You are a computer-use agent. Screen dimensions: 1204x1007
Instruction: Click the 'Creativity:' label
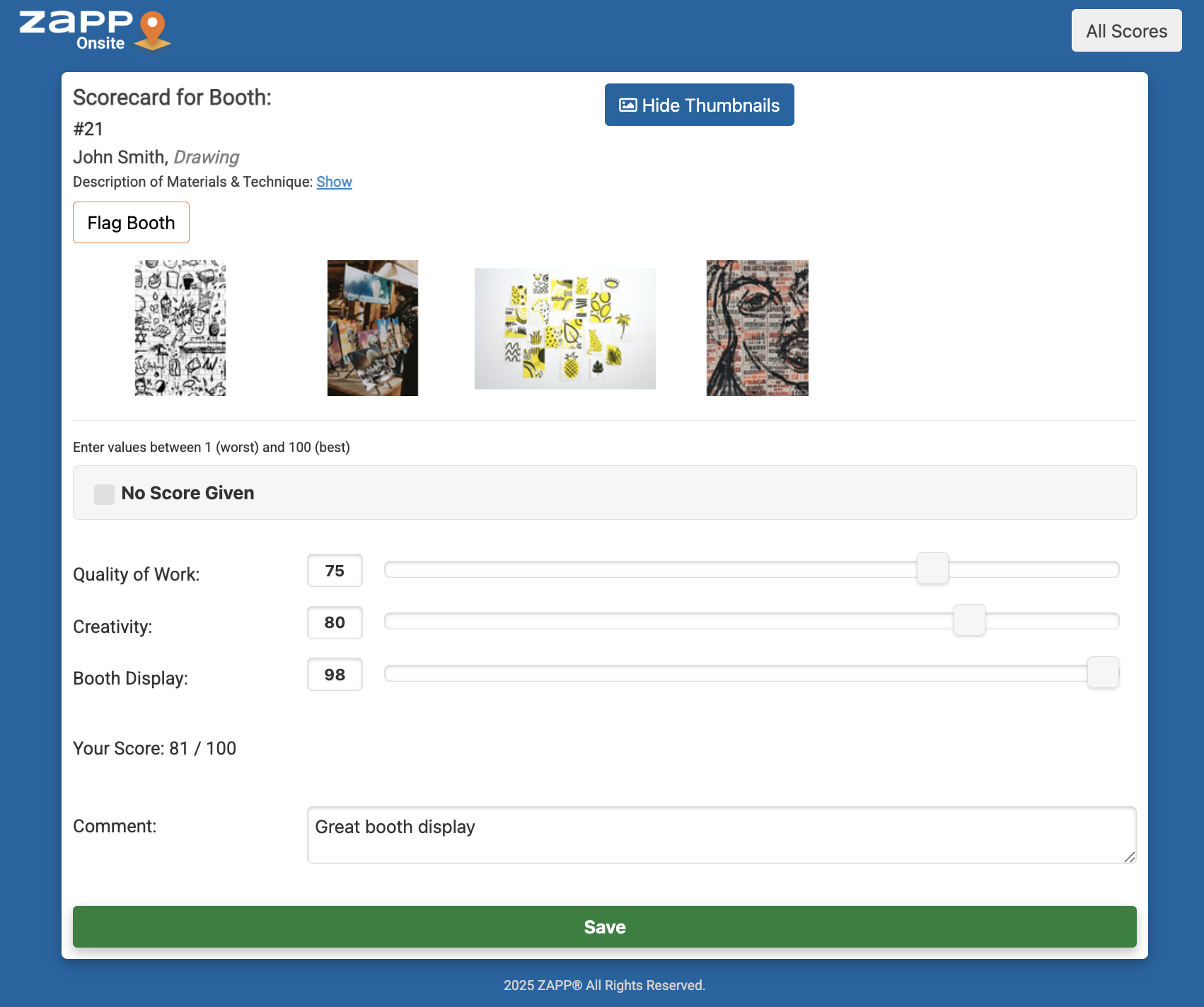(x=112, y=627)
